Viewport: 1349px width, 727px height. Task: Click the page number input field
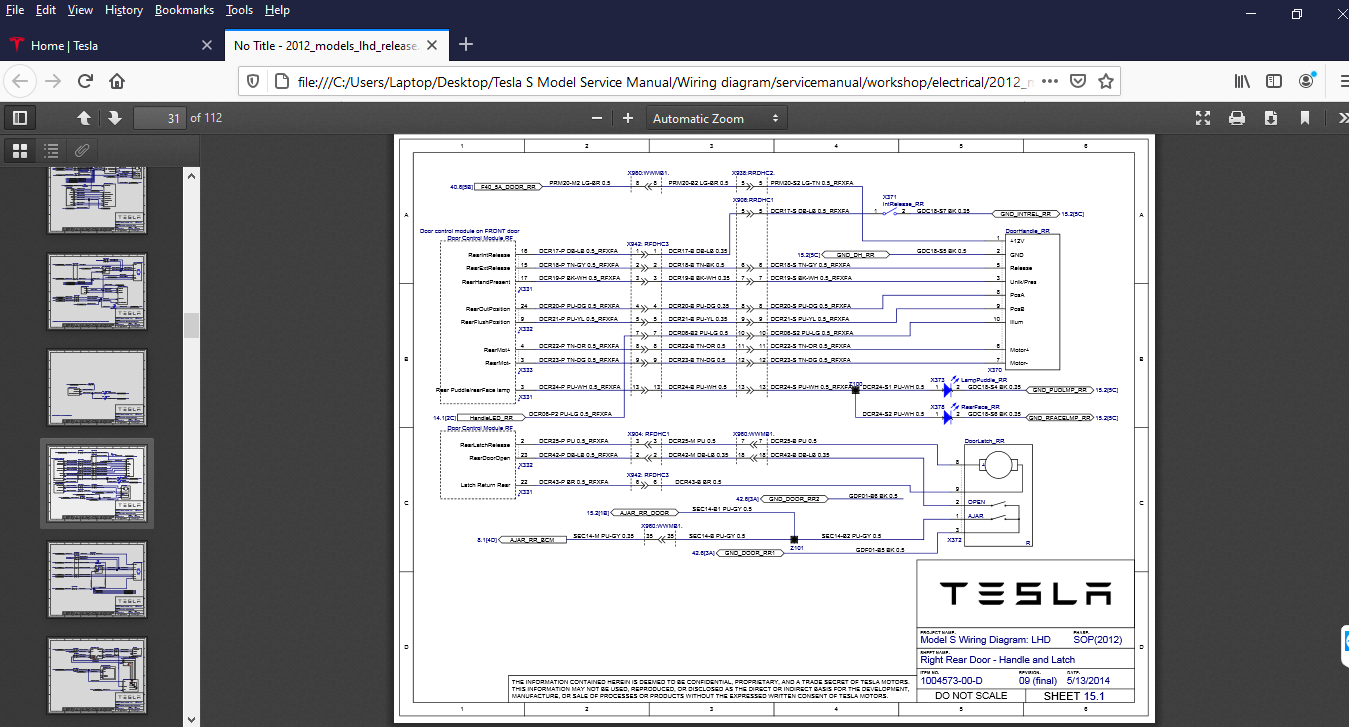[159, 118]
